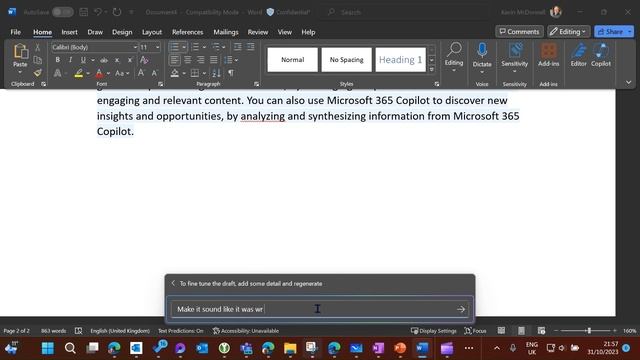This screenshot has width=640, height=360.
Task: Expand line spacing options dropdown
Action: (236, 60)
